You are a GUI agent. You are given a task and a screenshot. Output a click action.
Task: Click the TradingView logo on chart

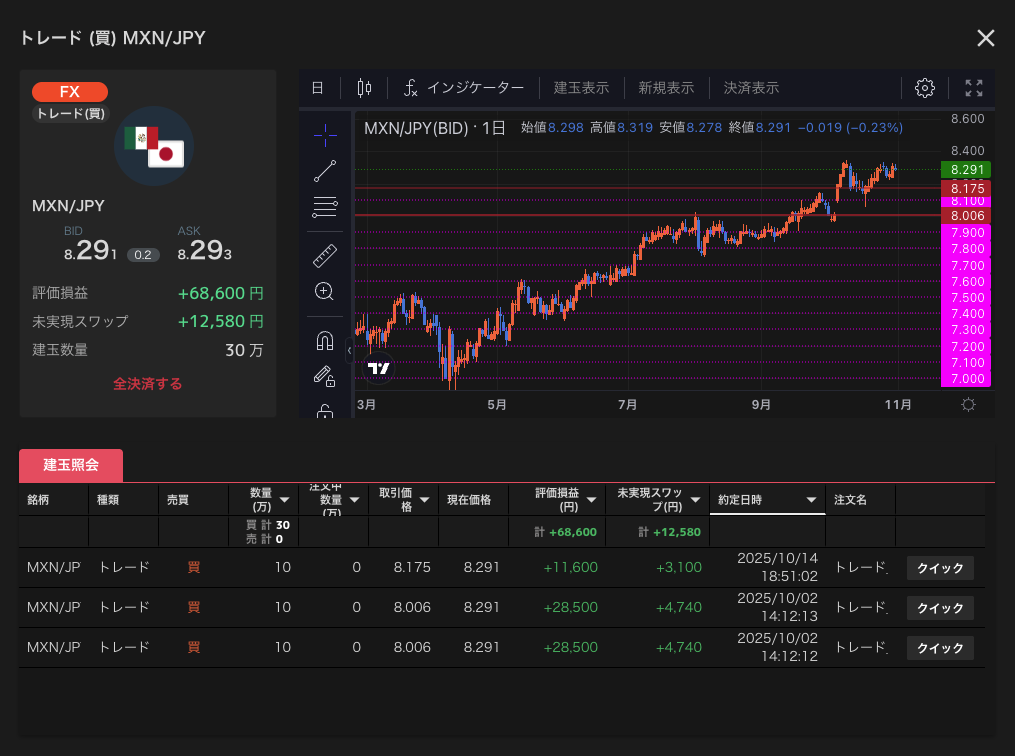click(378, 368)
